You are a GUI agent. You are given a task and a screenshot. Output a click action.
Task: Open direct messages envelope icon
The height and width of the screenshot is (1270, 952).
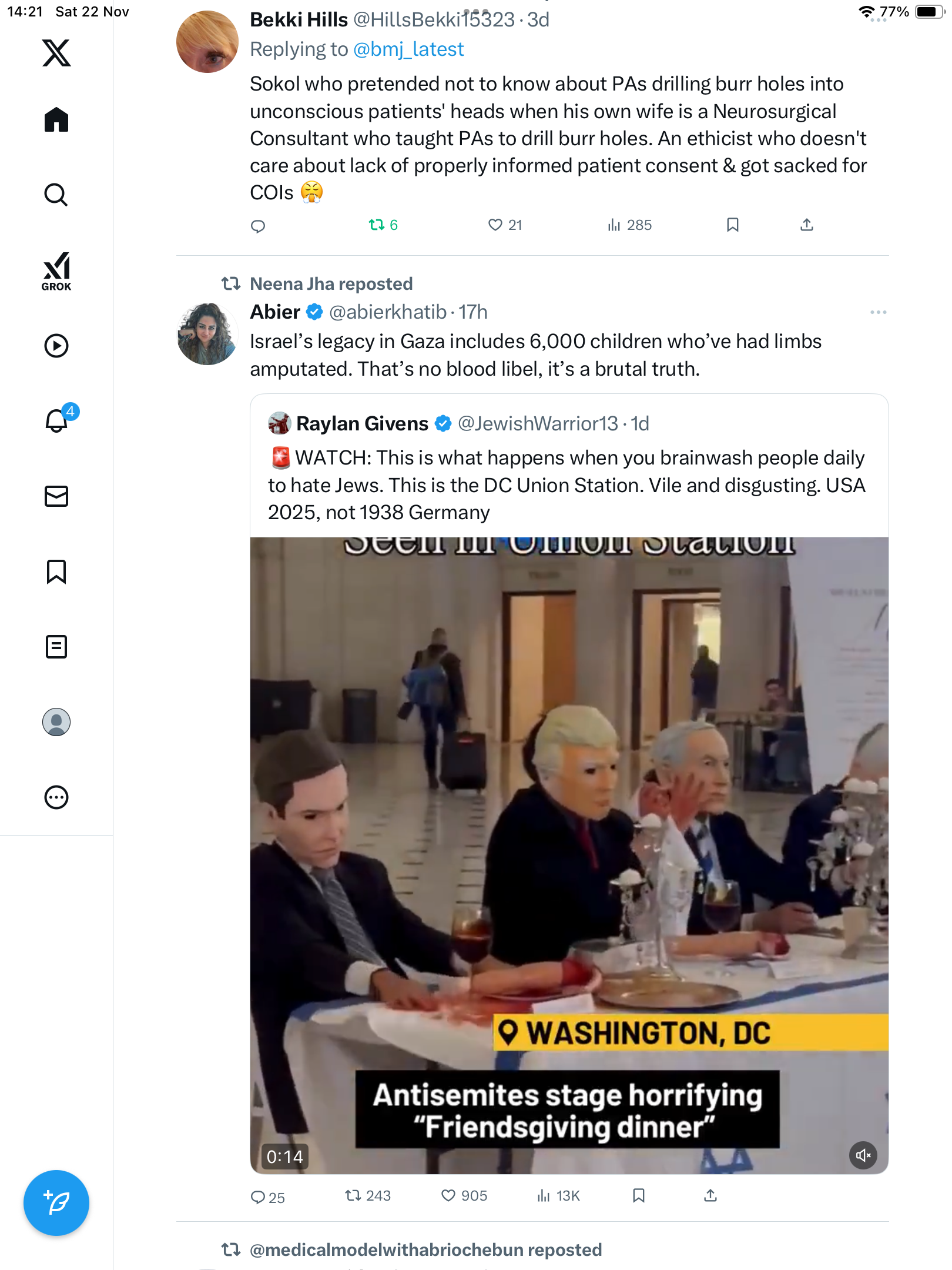coord(56,496)
